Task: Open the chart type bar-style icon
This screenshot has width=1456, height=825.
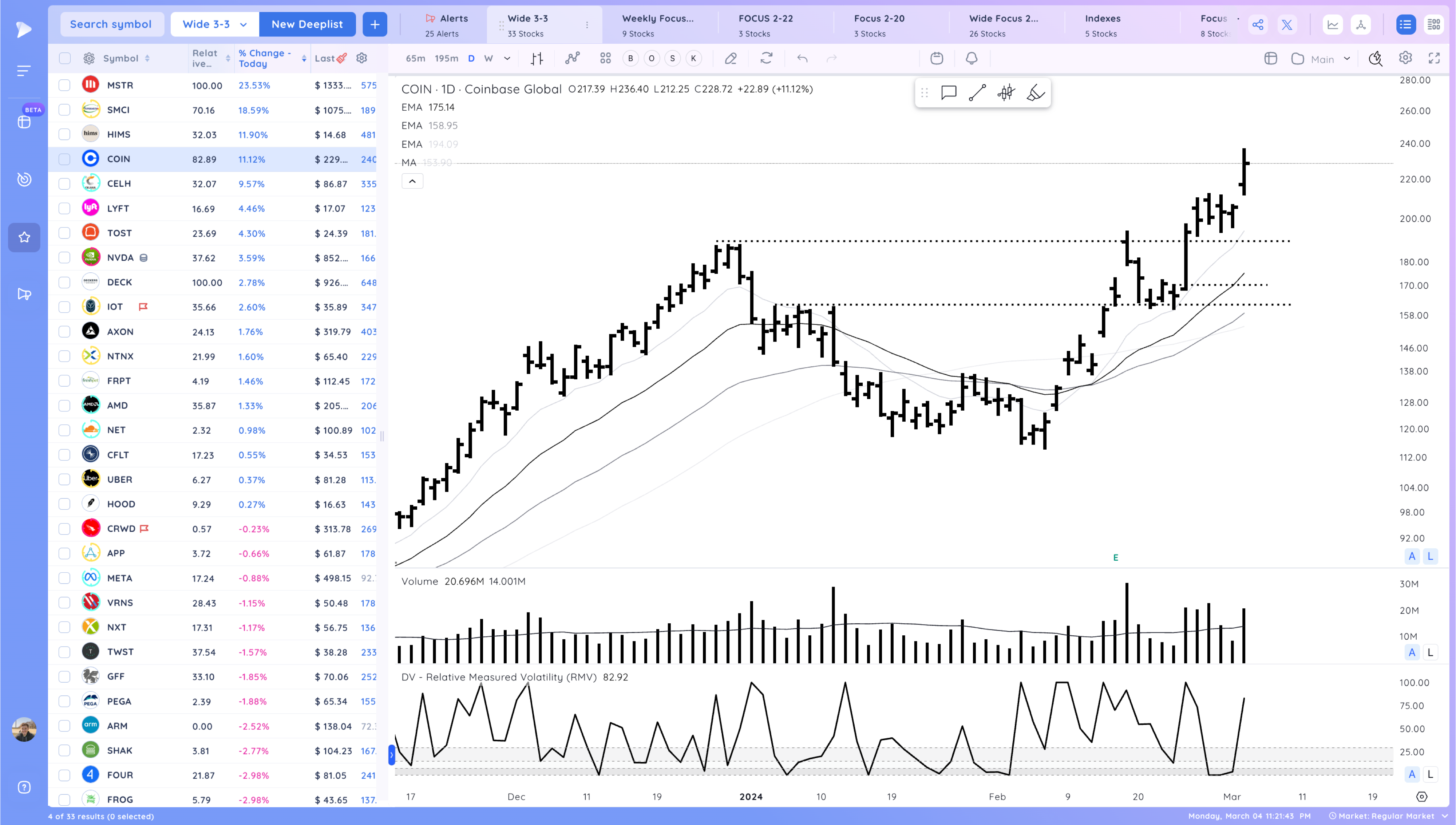Action: [537, 58]
